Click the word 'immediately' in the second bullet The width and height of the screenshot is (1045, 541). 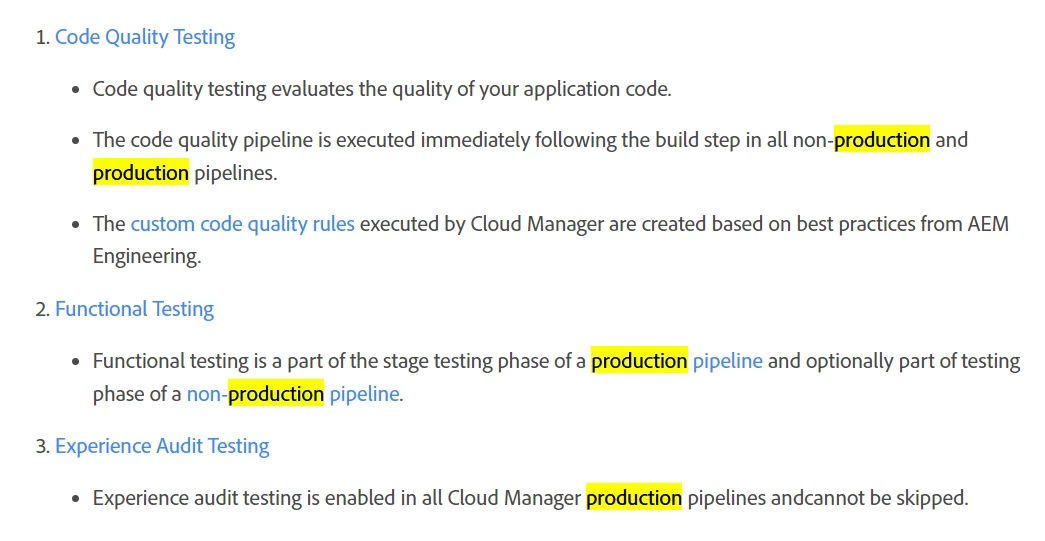pyautogui.click(x=475, y=140)
